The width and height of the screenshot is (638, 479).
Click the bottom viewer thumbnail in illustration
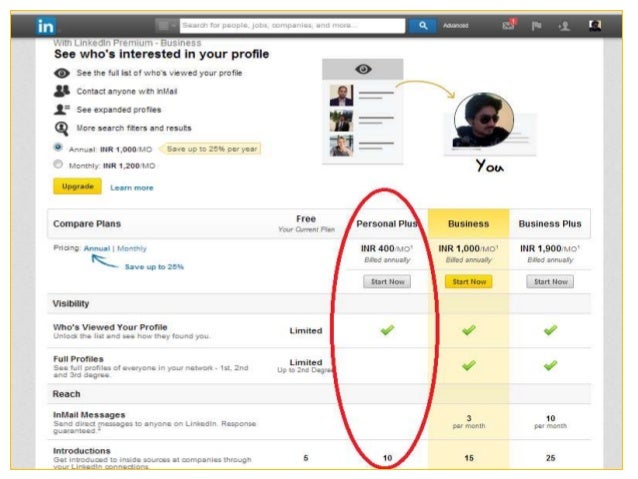[341, 146]
